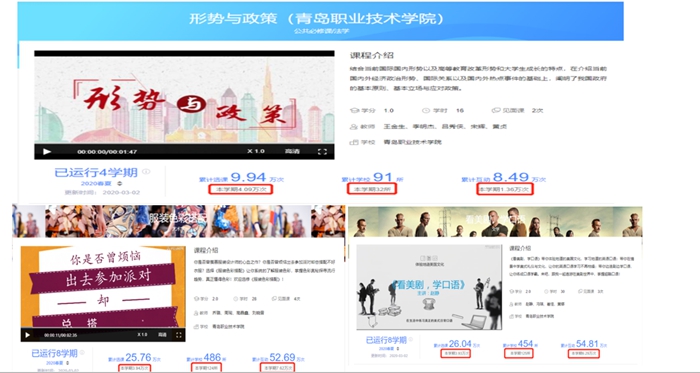The height and width of the screenshot is (373, 700).
Task: Click the info icon next to 已运行8学期 left
Action: click(82, 352)
